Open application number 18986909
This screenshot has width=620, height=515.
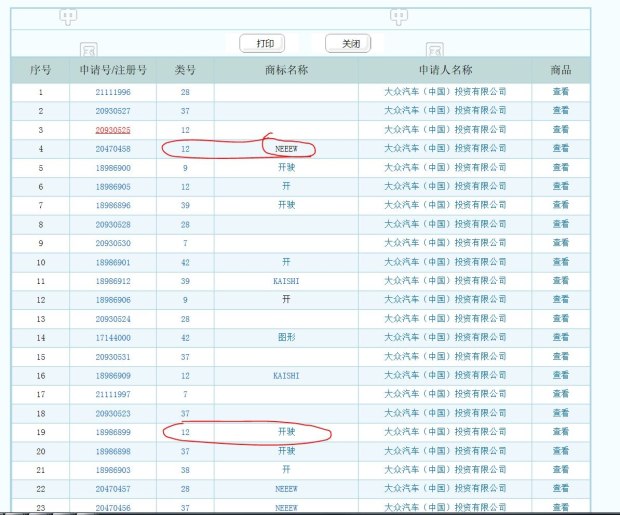113,376
